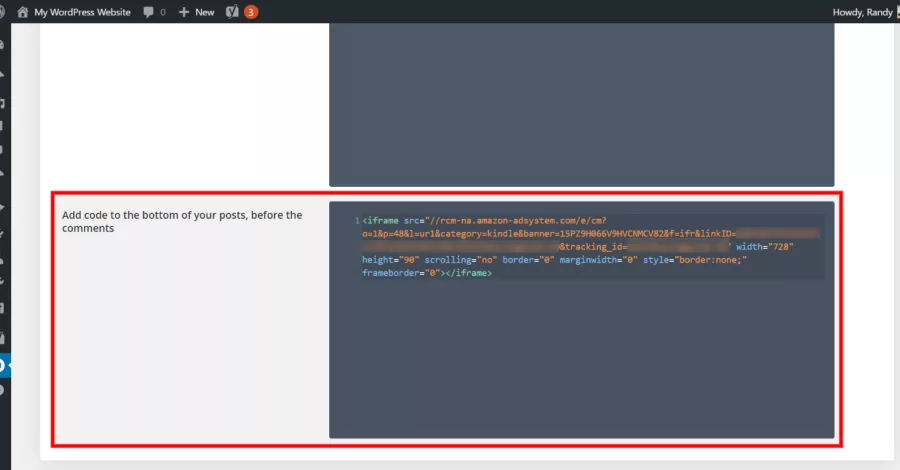Open the New content menu
Viewport: 900px width, 470px height.
point(204,12)
